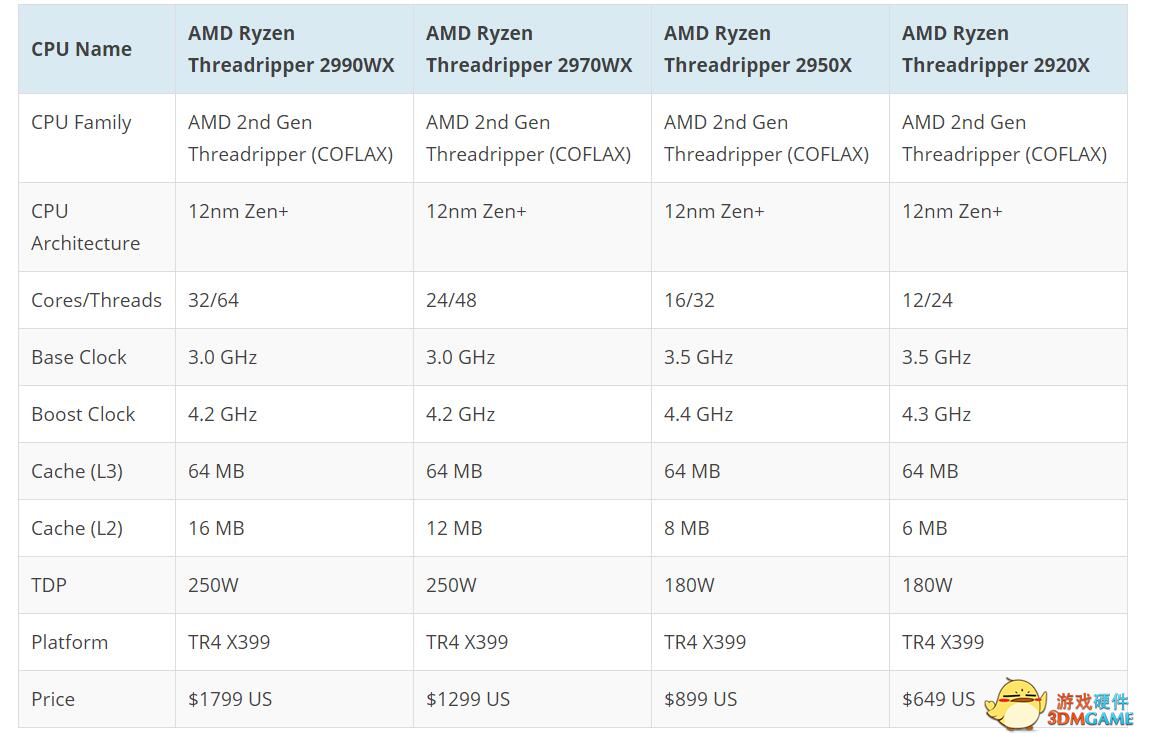This screenshot has height=739, width=1150.
Task: Click the 32/64 cores value
Action: click(213, 300)
